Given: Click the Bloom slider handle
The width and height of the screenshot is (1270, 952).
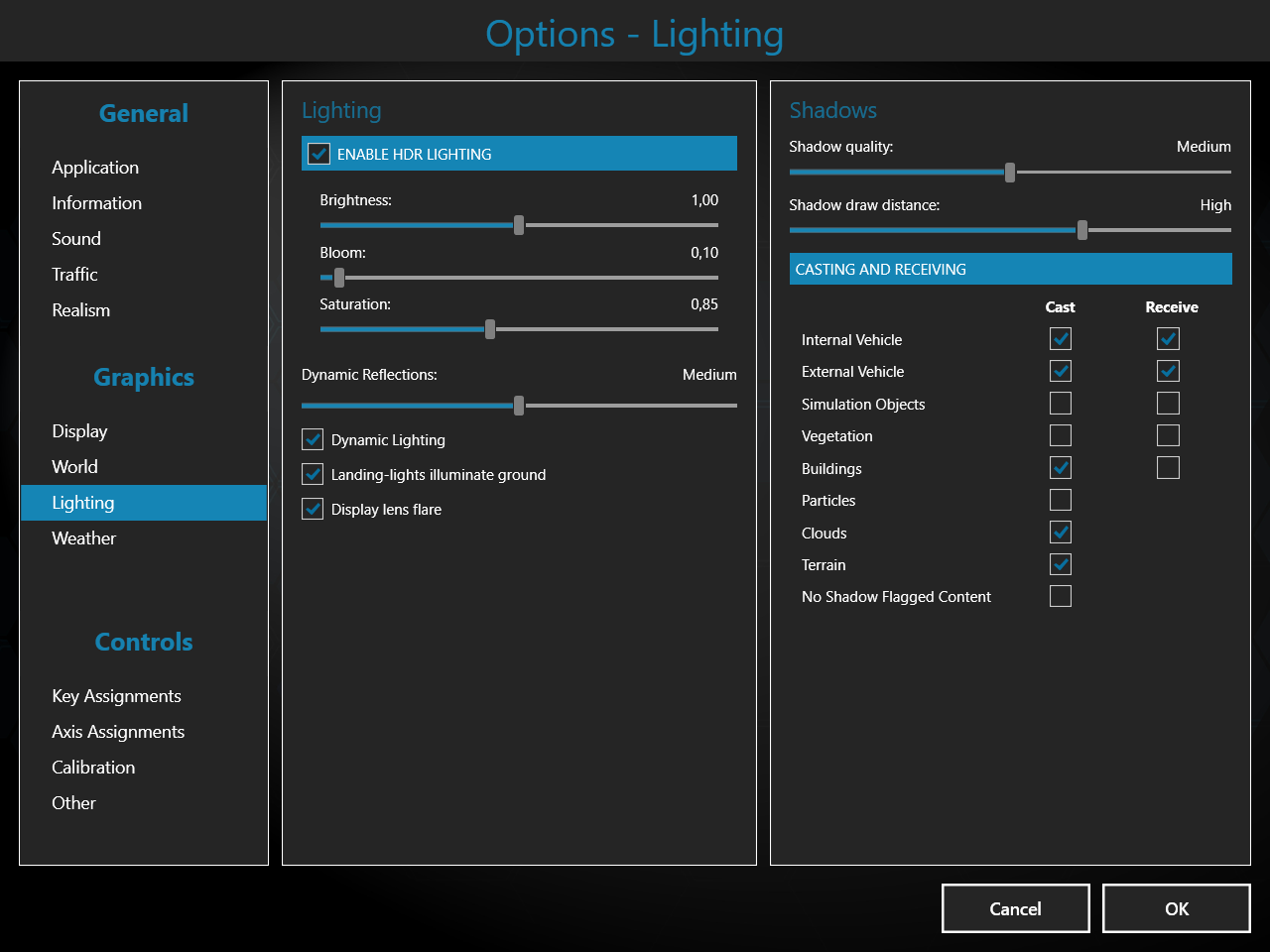Looking at the screenshot, I should 339,278.
